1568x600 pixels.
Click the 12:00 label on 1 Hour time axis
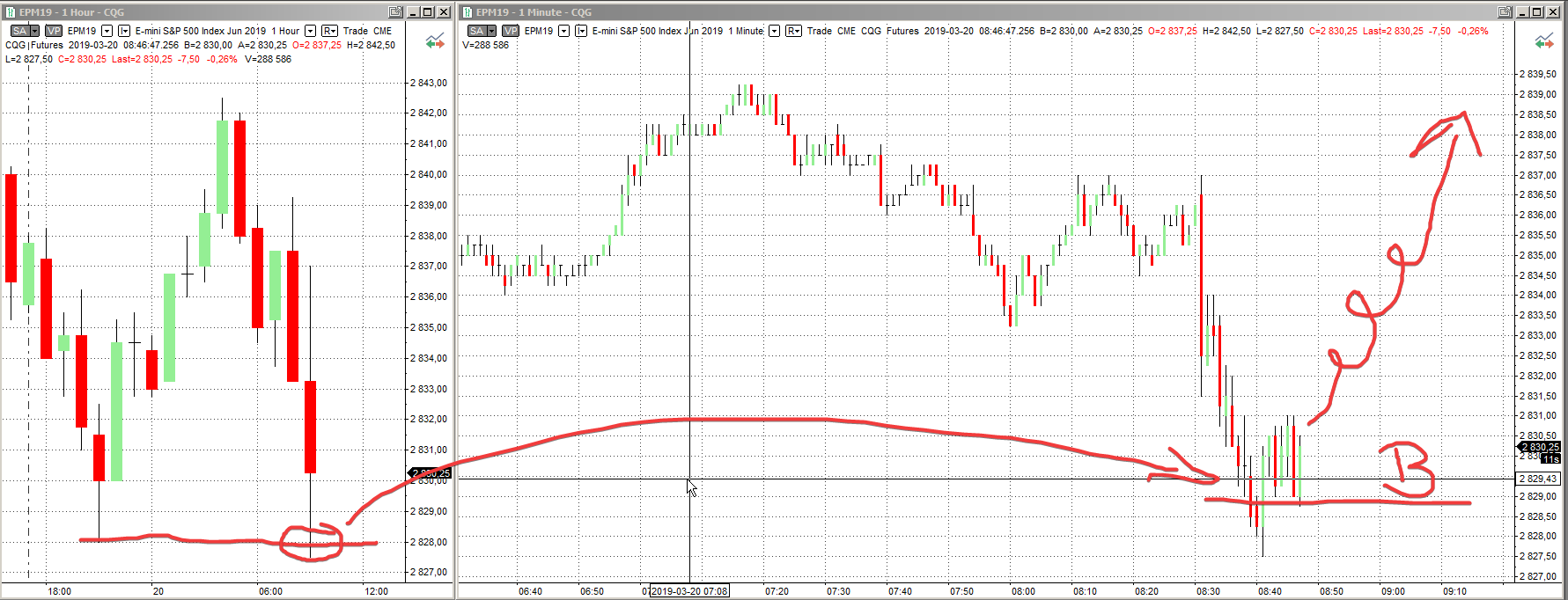tap(377, 591)
